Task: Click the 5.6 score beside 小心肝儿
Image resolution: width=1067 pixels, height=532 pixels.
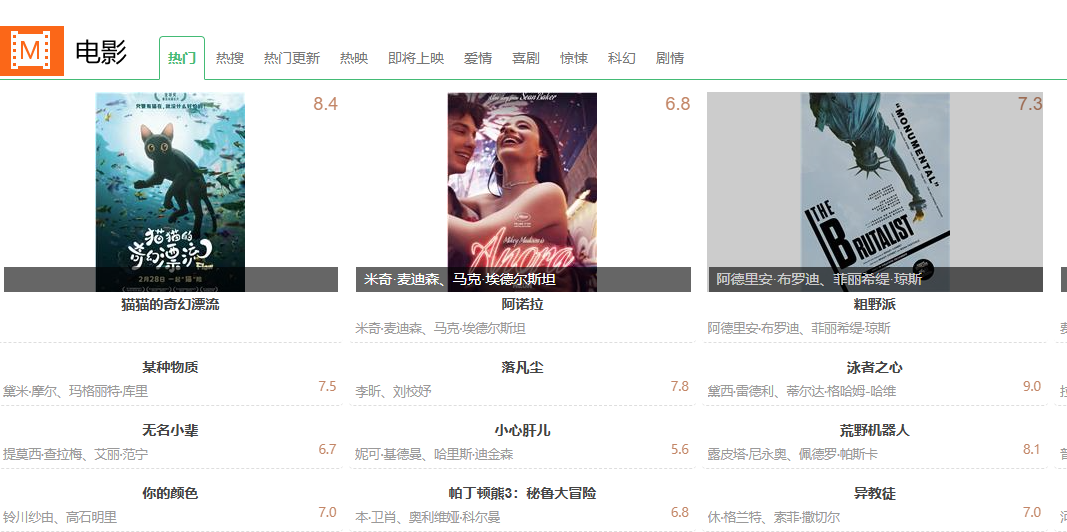Action: [x=680, y=449]
